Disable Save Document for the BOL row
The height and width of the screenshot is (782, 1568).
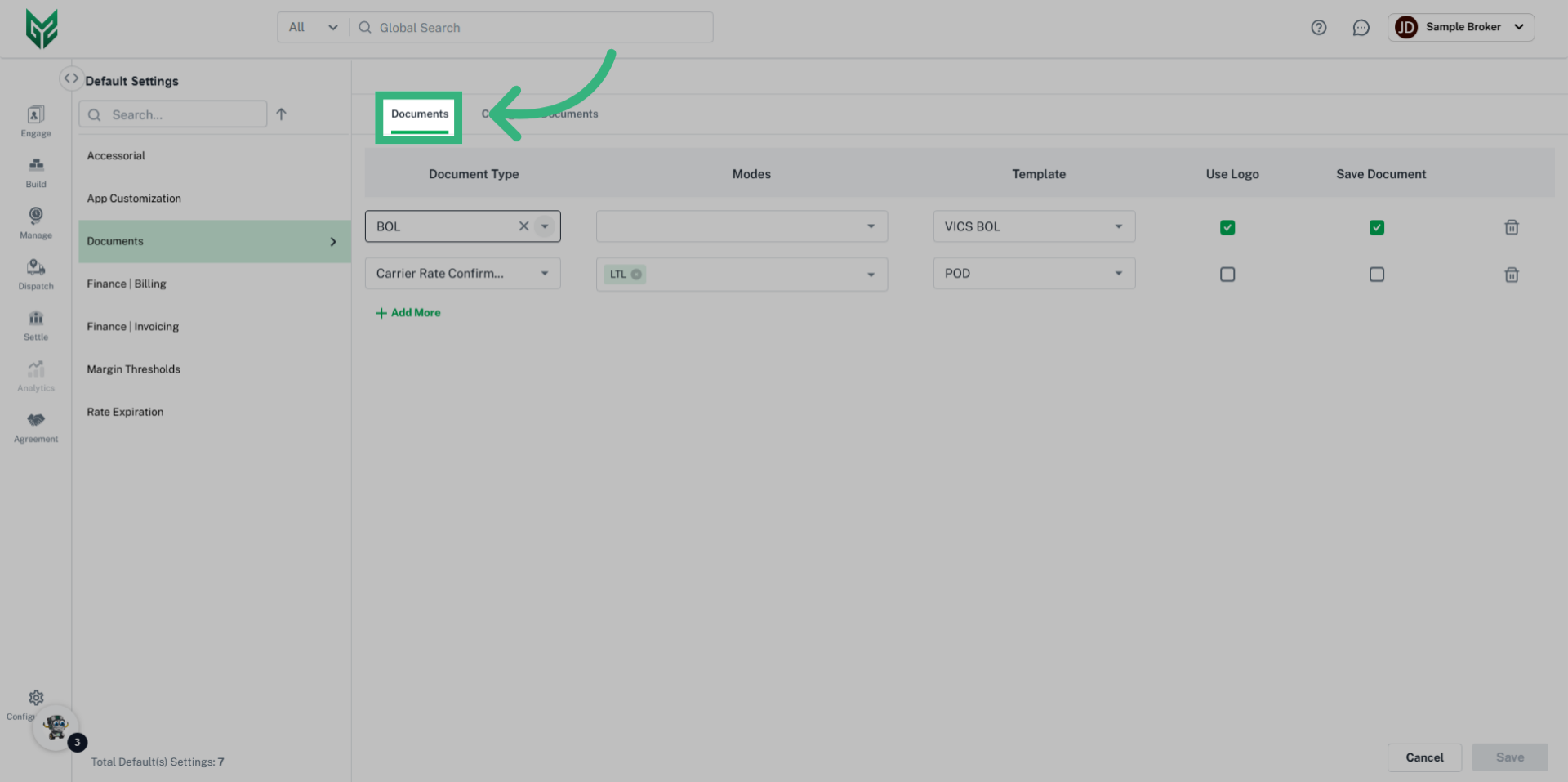tap(1377, 227)
